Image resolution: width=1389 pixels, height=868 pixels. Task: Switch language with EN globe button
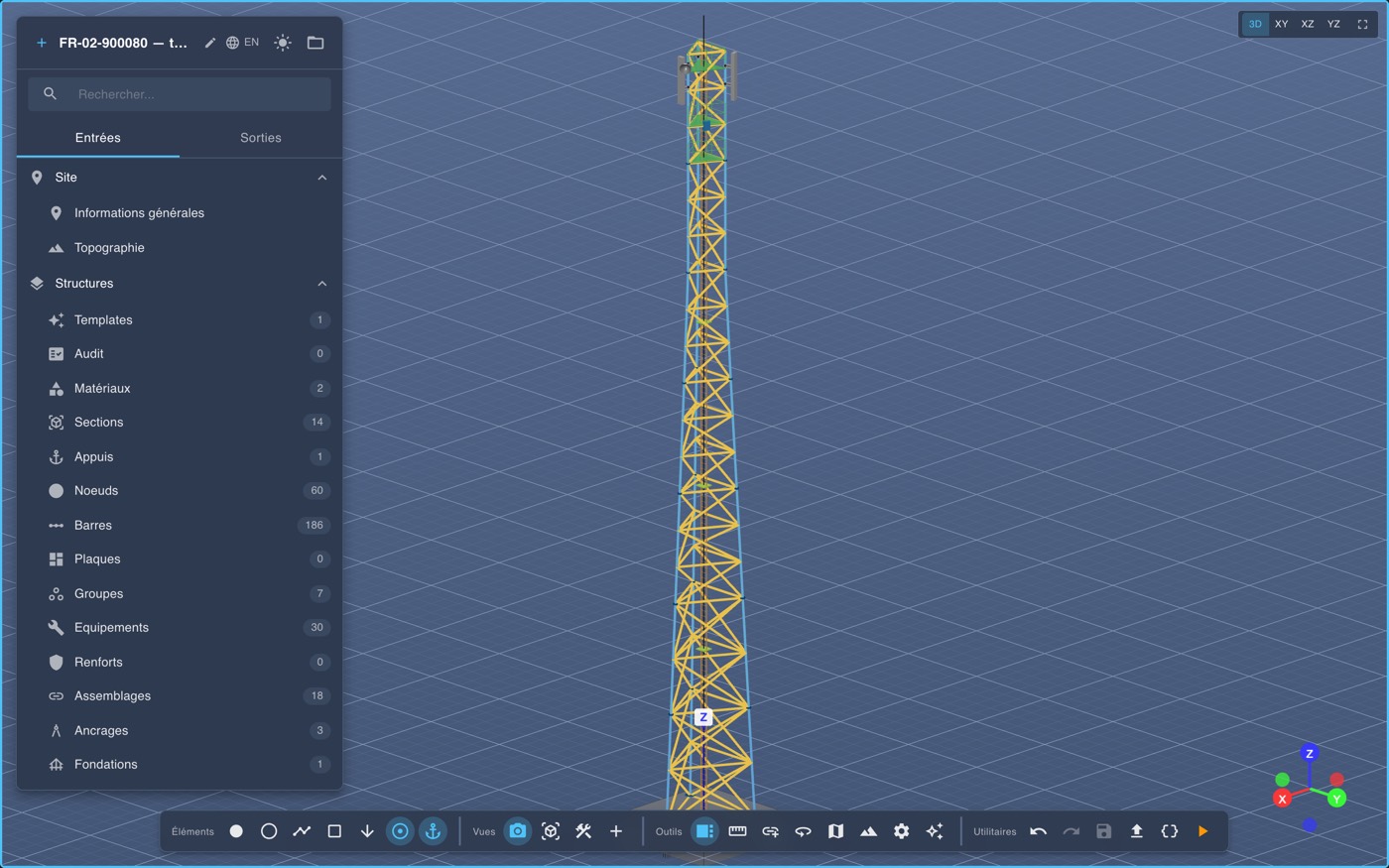pyautogui.click(x=242, y=43)
